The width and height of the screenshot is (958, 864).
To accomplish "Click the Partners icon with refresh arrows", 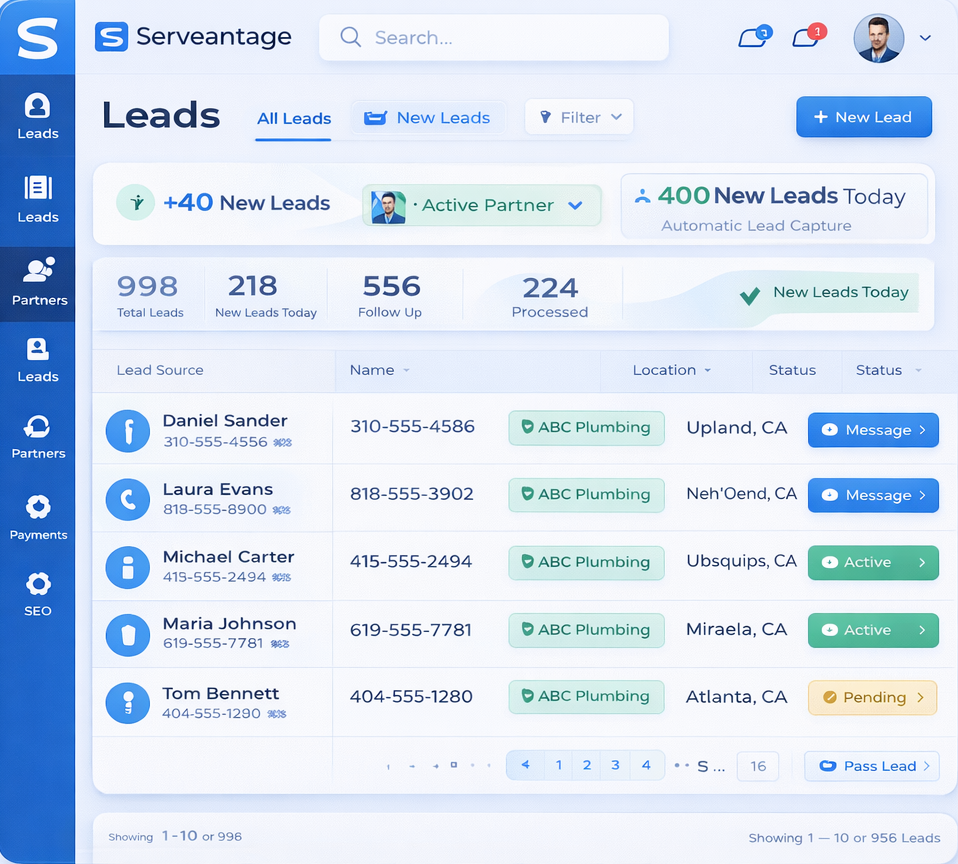I will 38,436.
